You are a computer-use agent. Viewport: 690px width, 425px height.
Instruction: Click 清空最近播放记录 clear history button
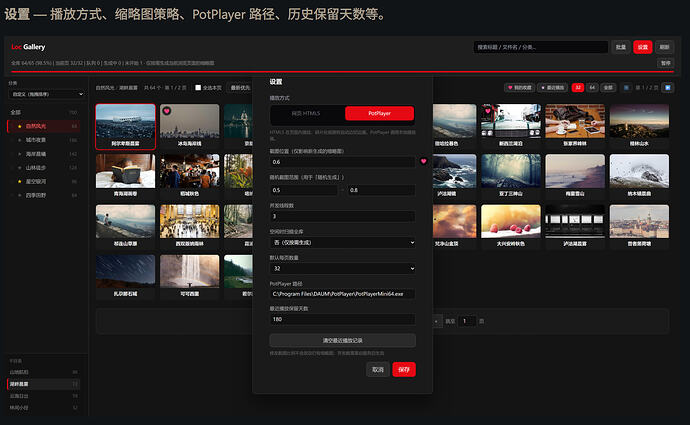point(342,340)
